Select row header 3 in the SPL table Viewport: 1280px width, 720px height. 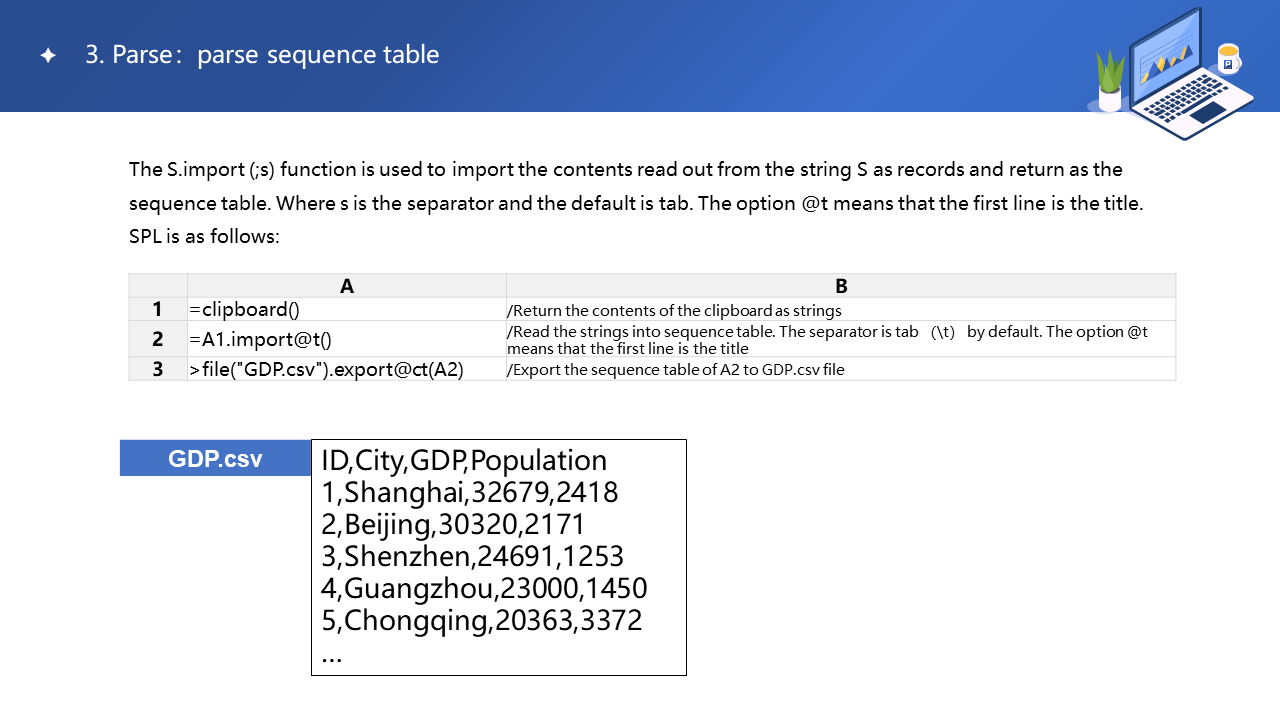click(x=158, y=369)
